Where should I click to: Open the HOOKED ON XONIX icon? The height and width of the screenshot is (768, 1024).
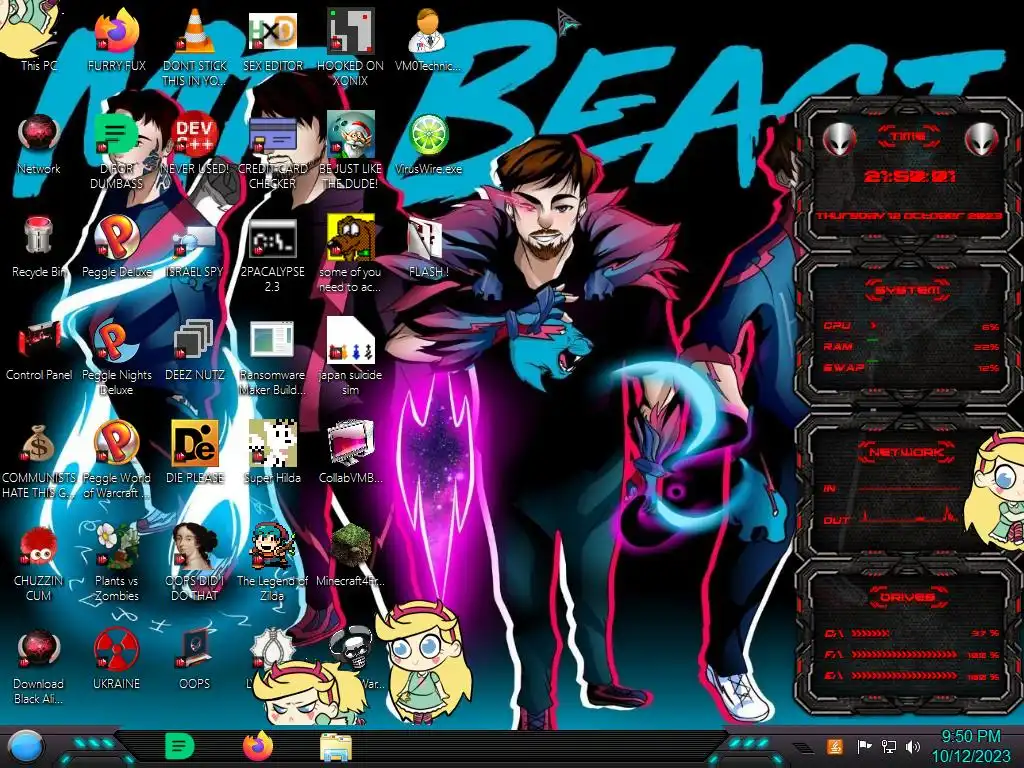(x=350, y=31)
